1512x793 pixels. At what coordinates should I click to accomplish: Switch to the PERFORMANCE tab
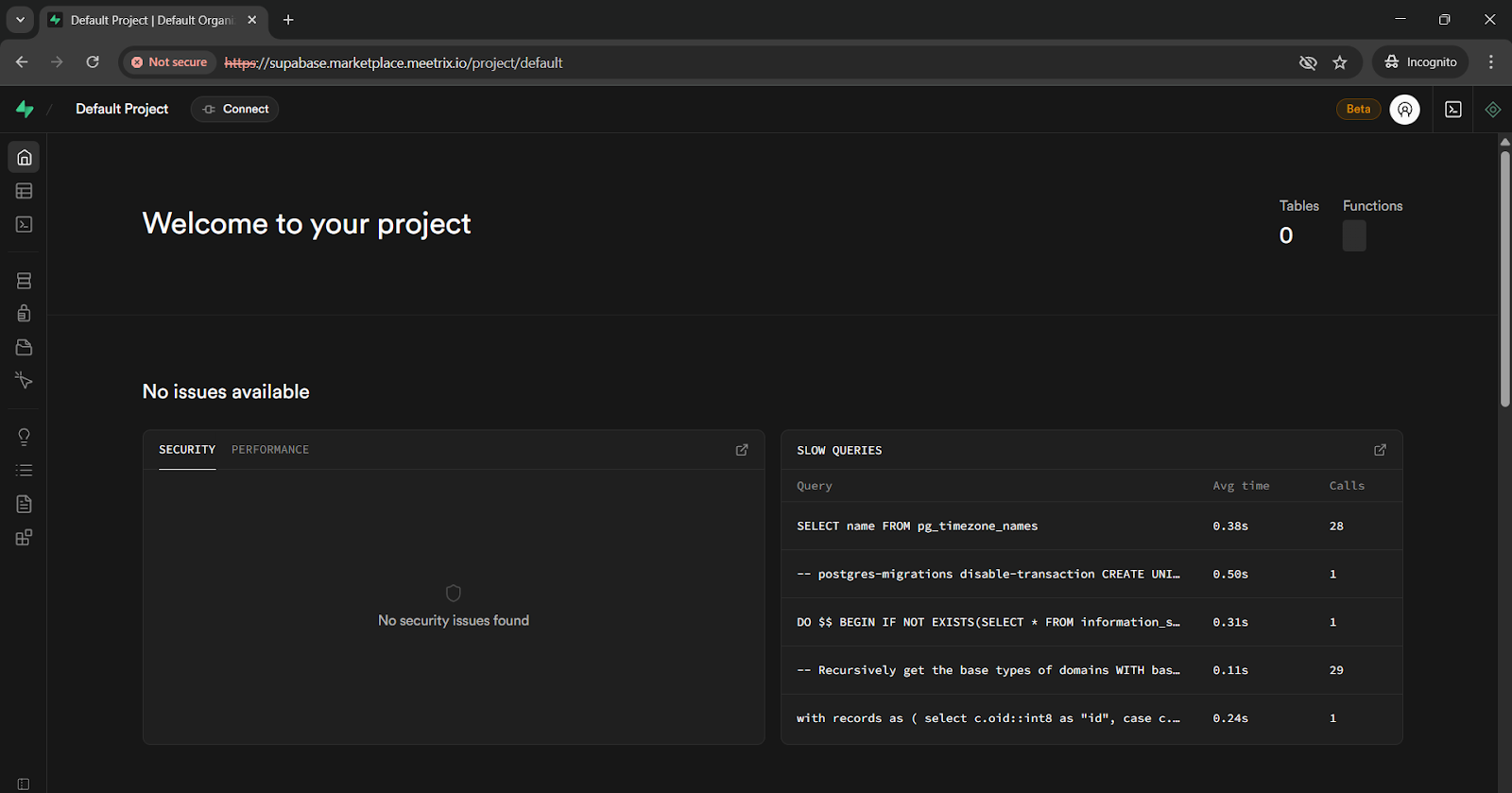(270, 450)
